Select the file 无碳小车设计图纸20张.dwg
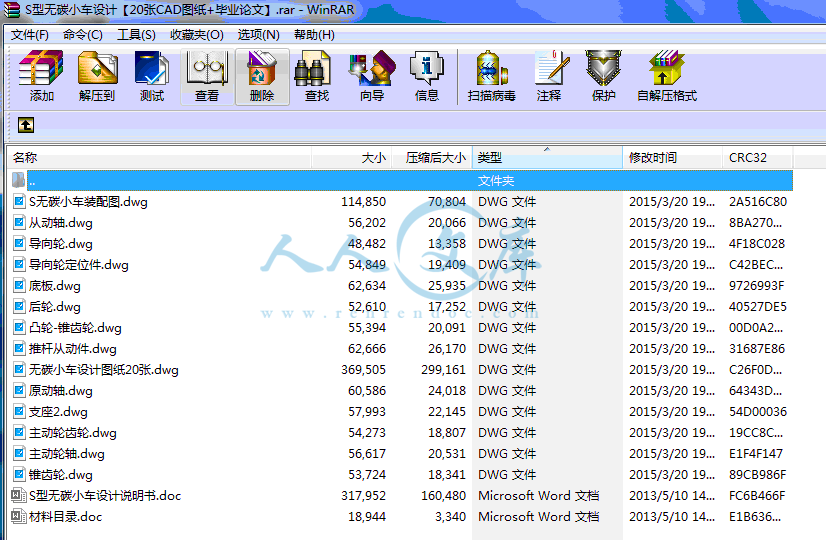This screenshot has height=540, width=826. (x=104, y=370)
